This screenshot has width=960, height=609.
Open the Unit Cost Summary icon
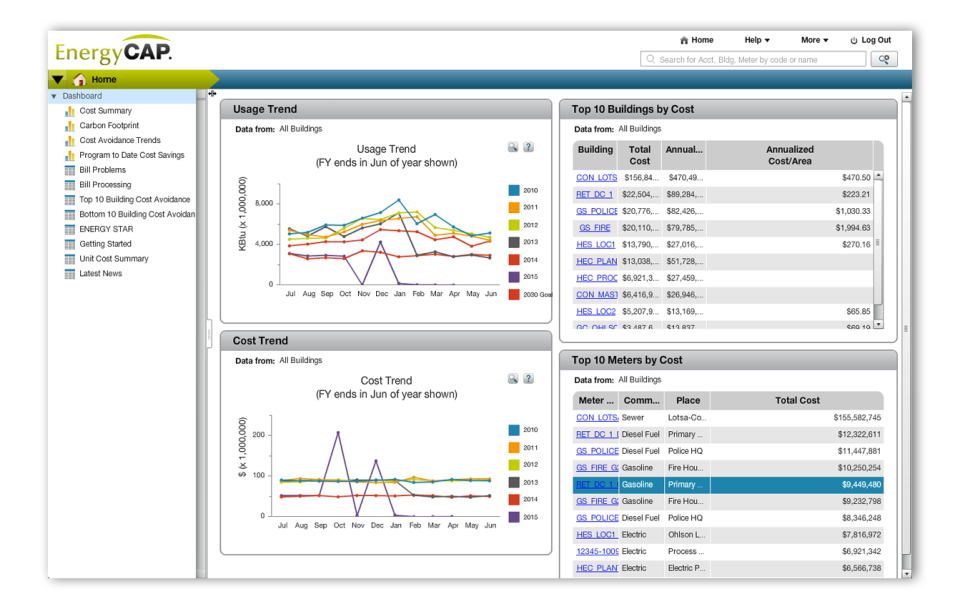click(x=70, y=259)
